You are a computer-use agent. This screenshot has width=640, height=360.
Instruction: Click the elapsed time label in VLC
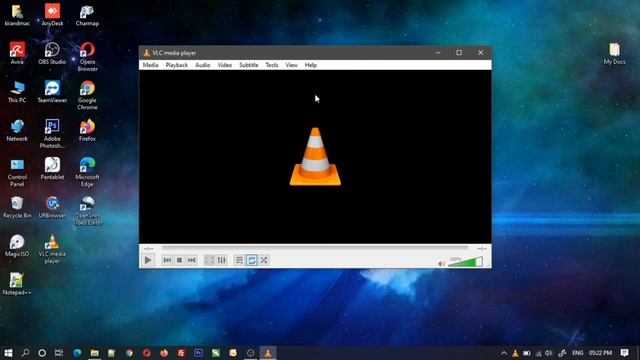pyautogui.click(x=149, y=248)
